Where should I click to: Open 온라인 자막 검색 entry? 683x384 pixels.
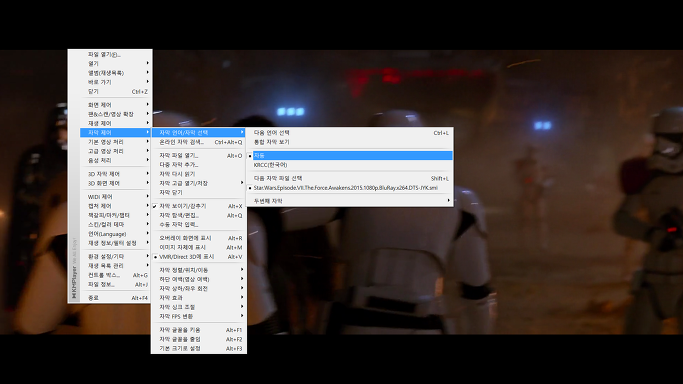tap(199, 142)
